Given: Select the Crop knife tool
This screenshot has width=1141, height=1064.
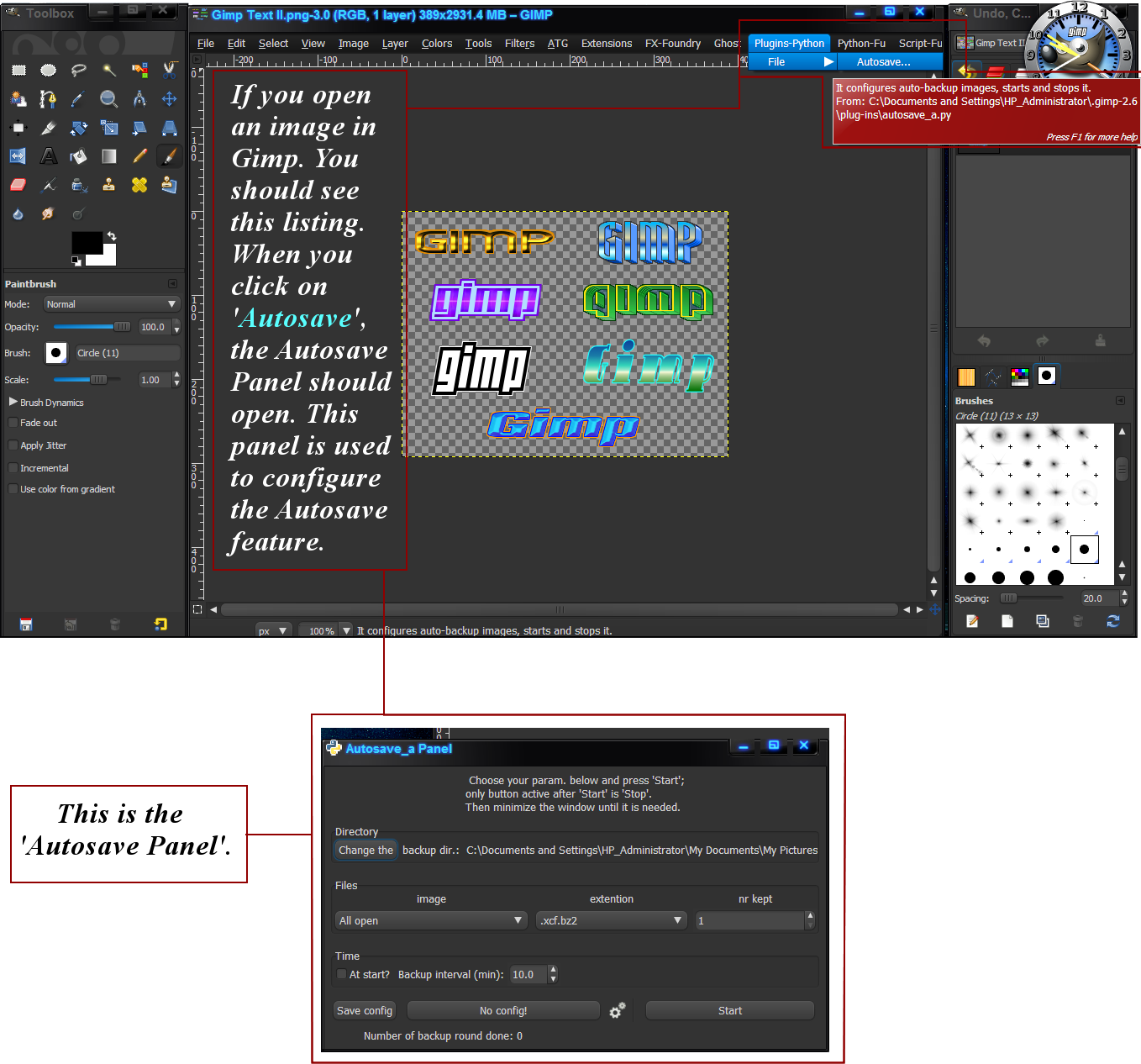Looking at the screenshot, I should tap(49, 128).
